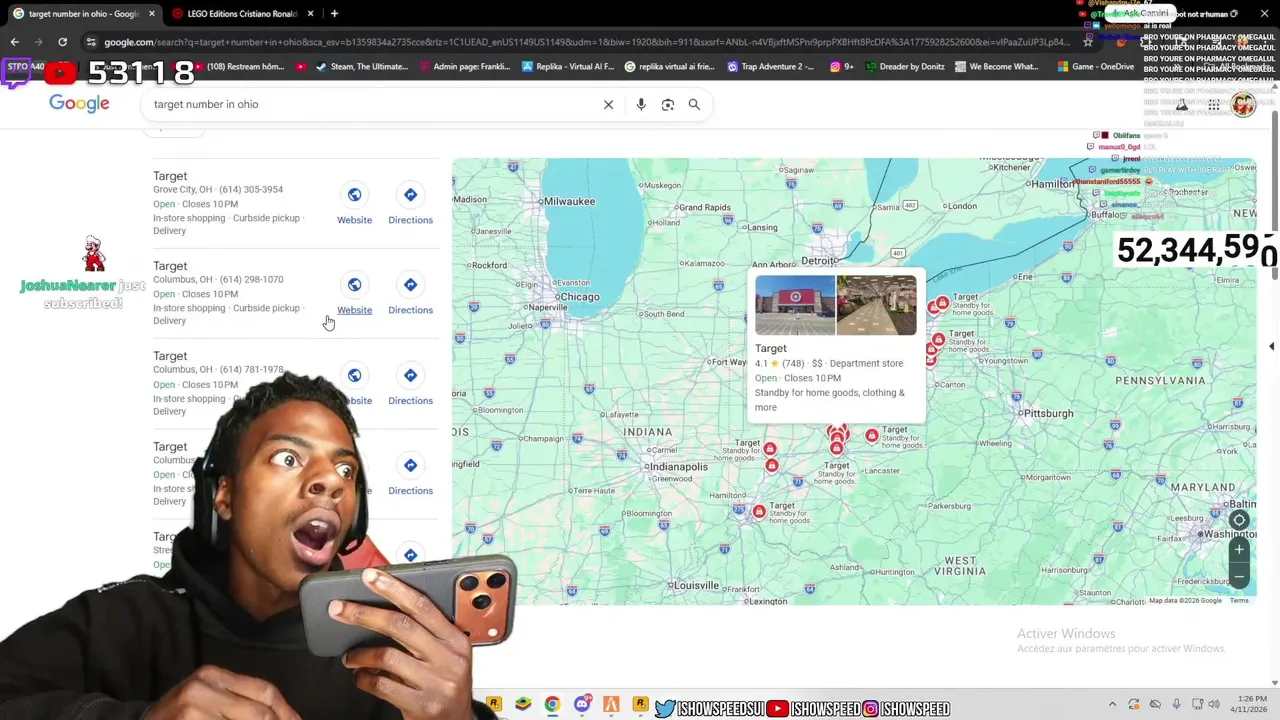Viewport: 1280px width, 720px height.
Task: Start a voice search with the microphone icon
Action: pyautogui.click(x=641, y=104)
